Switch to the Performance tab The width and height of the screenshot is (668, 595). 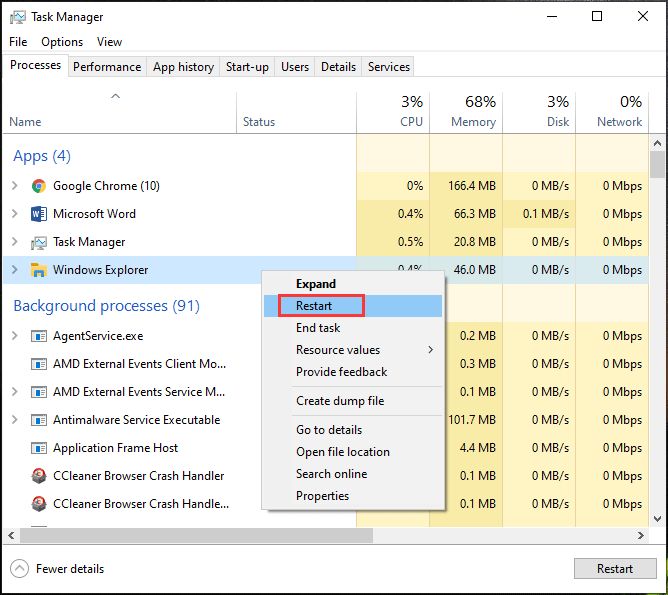(107, 67)
